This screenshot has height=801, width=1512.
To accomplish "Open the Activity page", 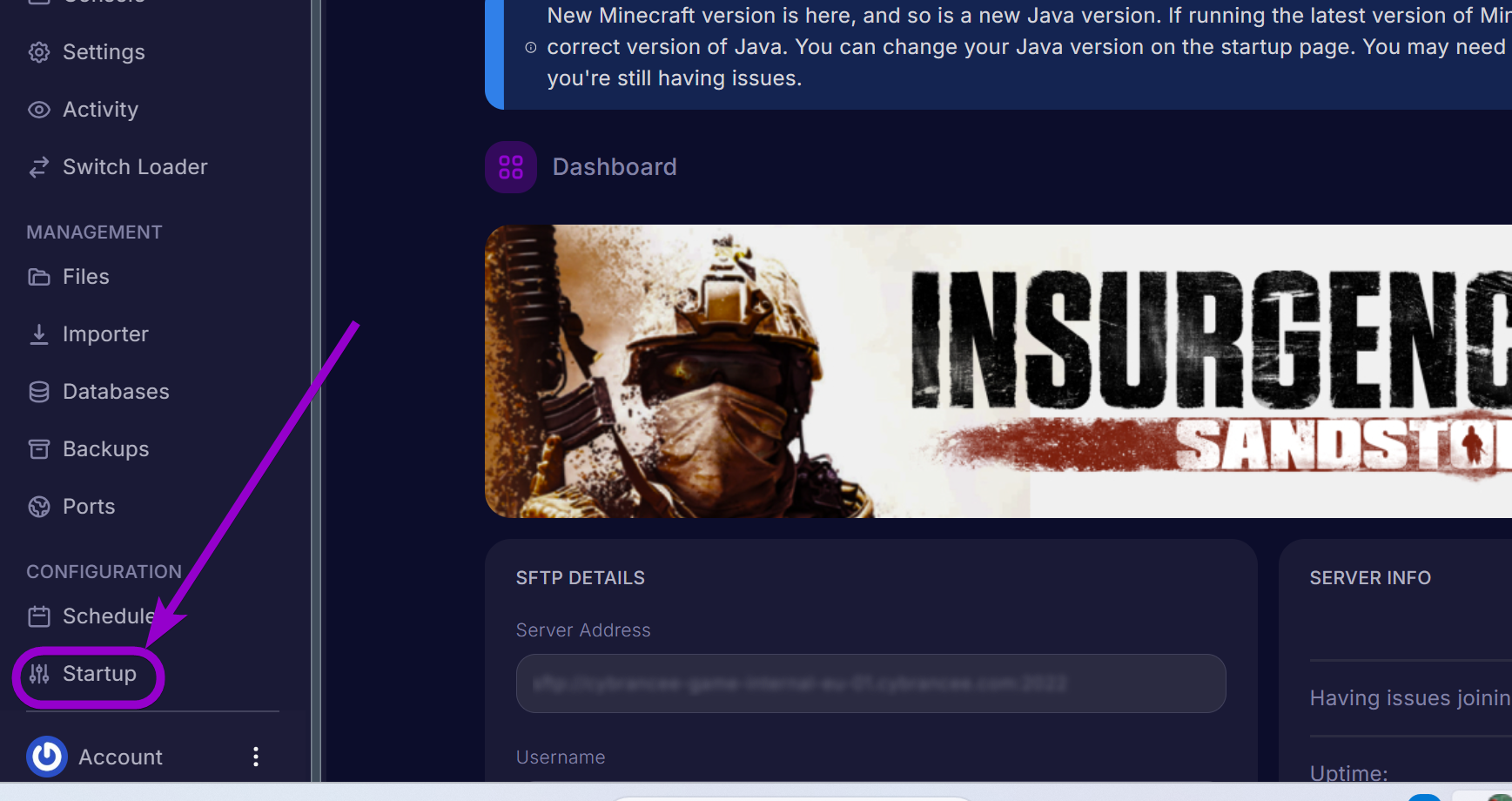I will pyautogui.click(x=100, y=110).
